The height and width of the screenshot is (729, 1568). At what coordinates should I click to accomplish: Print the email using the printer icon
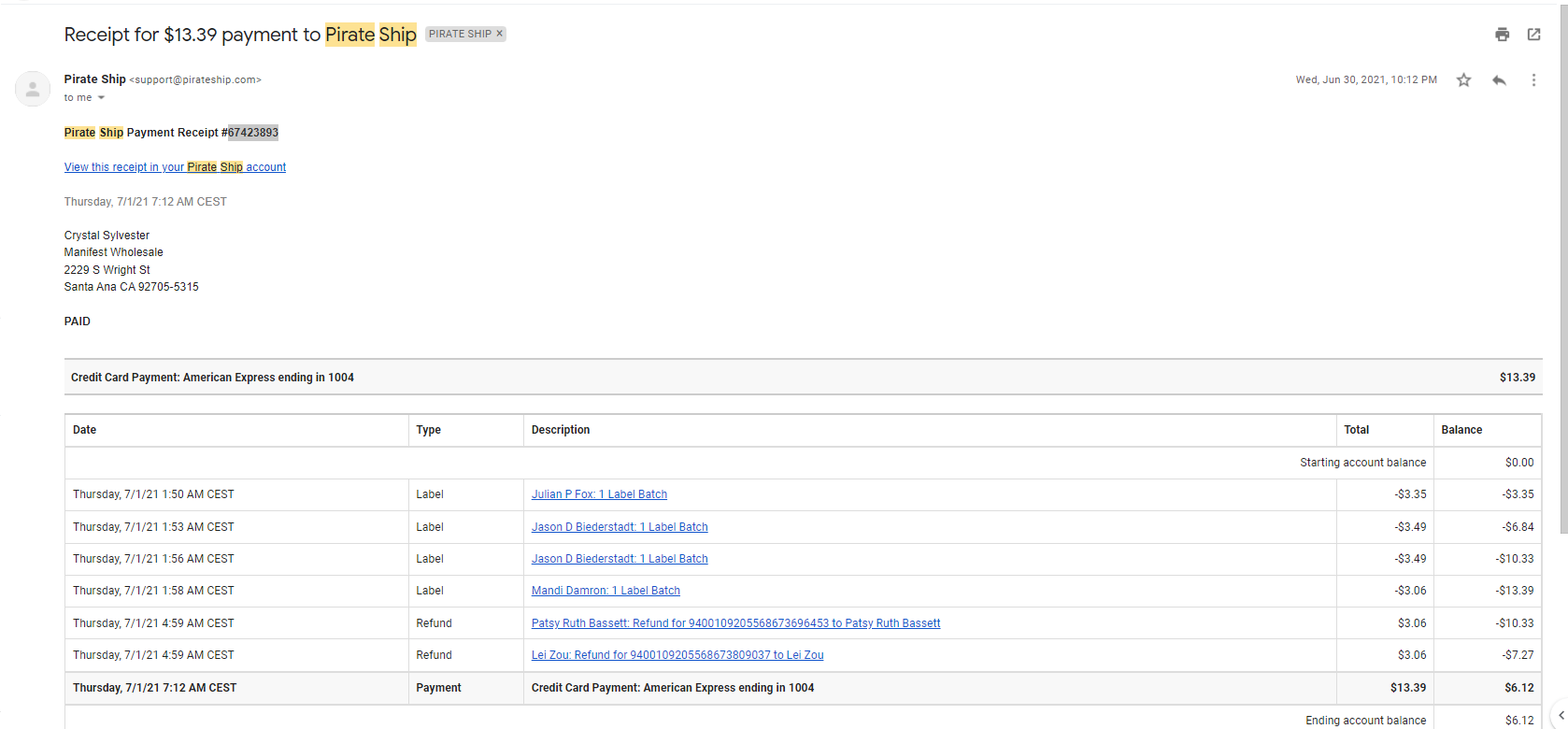coord(1502,35)
